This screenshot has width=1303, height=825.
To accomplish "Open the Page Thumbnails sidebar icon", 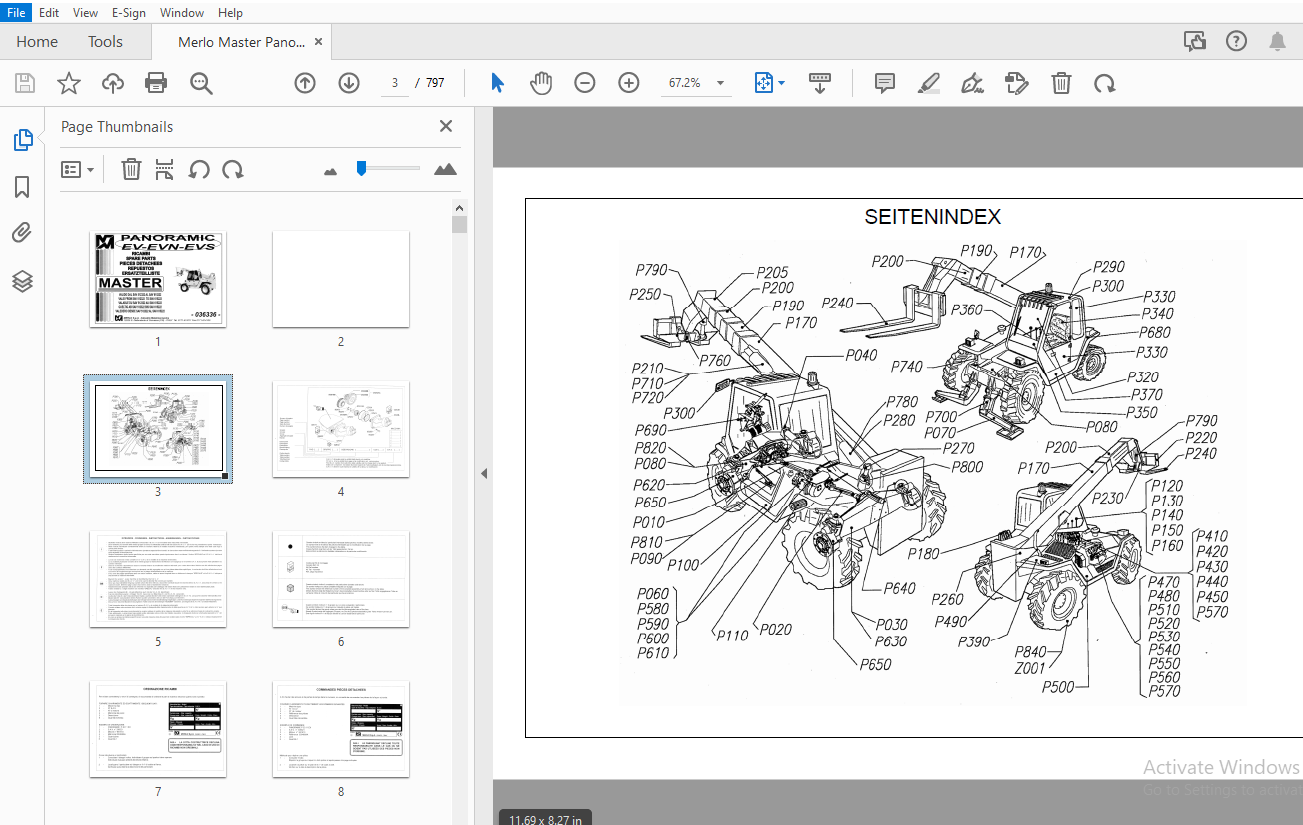I will (x=22, y=141).
